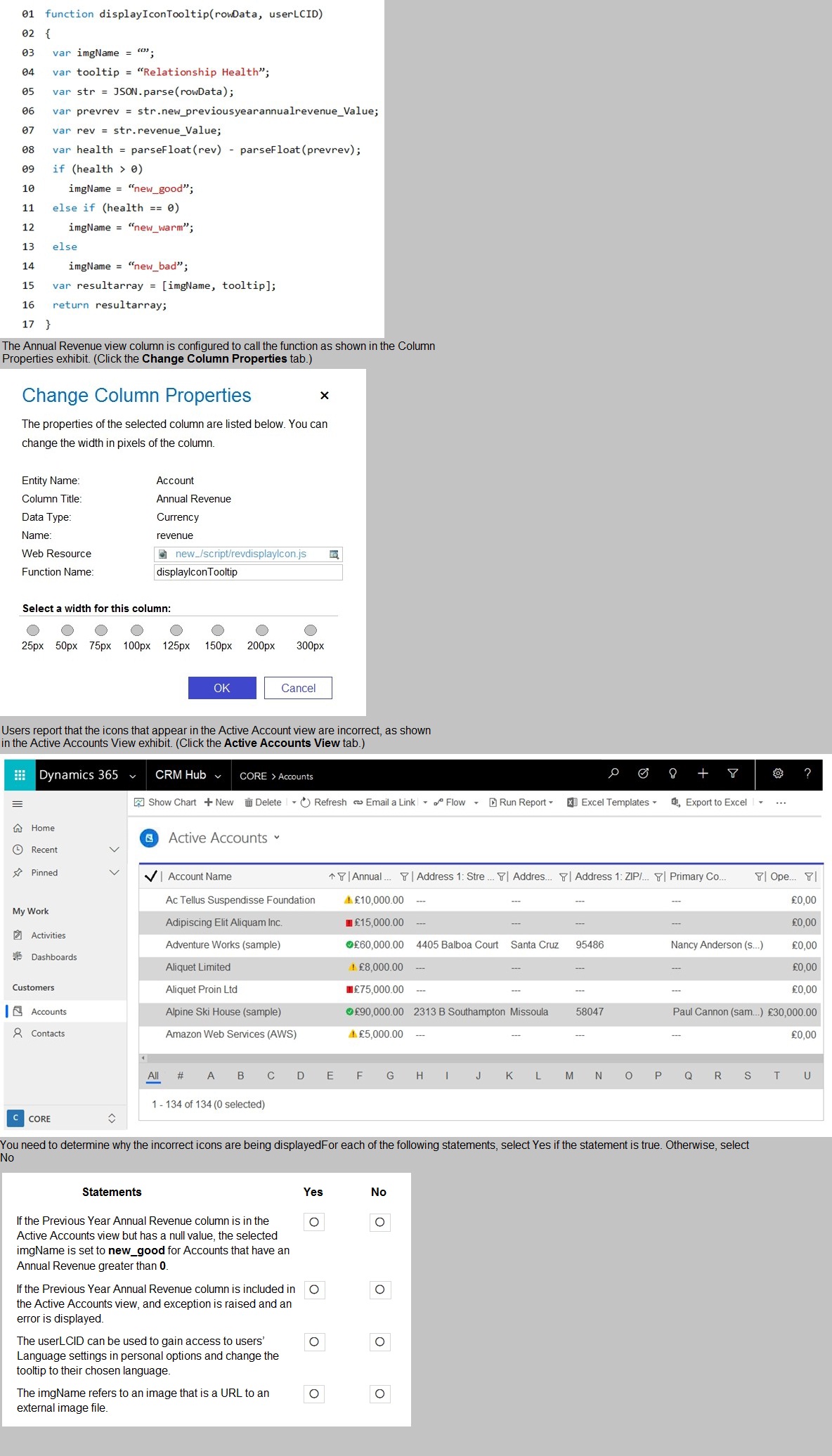Screen dimensions: 832x1456
Task: Open the Nancy Anderson contact link
Action: click(717, 945)
